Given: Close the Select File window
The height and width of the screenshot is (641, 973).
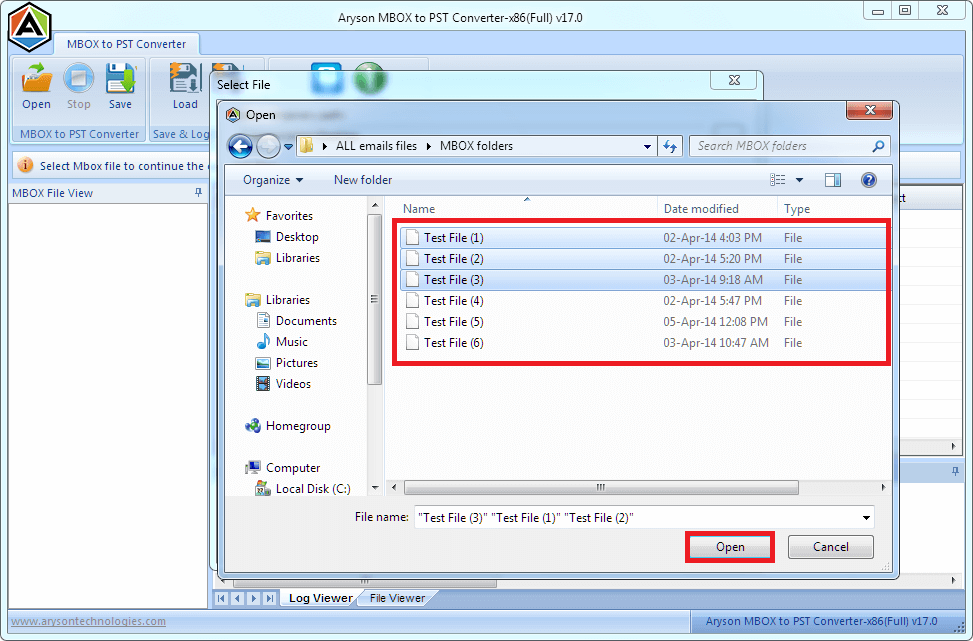Looking at the screenshot, I should click(x=734, y=80).
